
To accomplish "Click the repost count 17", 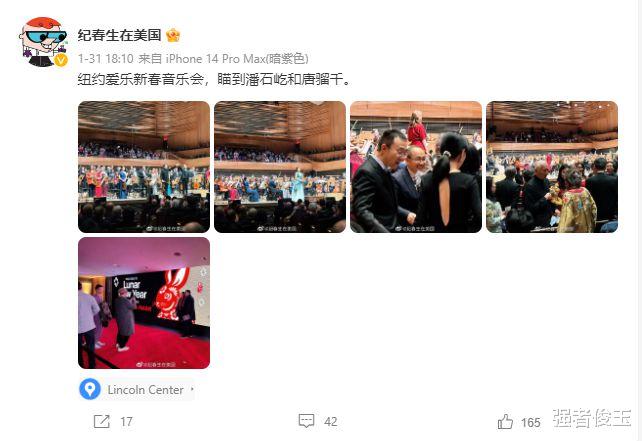I will (x=127, y=422).
